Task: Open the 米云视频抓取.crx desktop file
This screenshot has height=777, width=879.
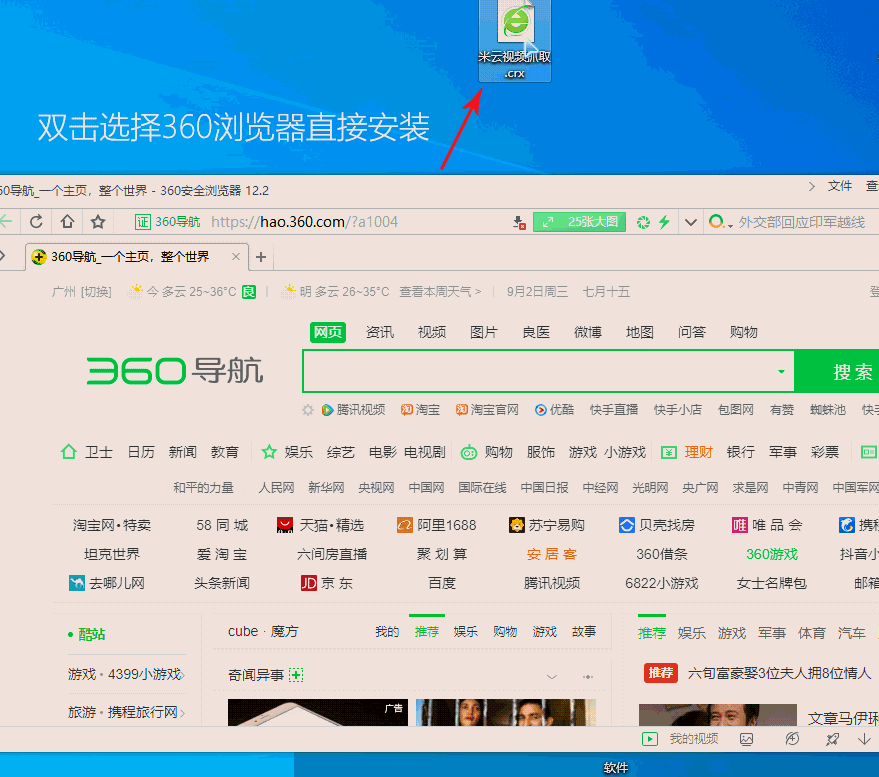Action: [x=515, y=40]
